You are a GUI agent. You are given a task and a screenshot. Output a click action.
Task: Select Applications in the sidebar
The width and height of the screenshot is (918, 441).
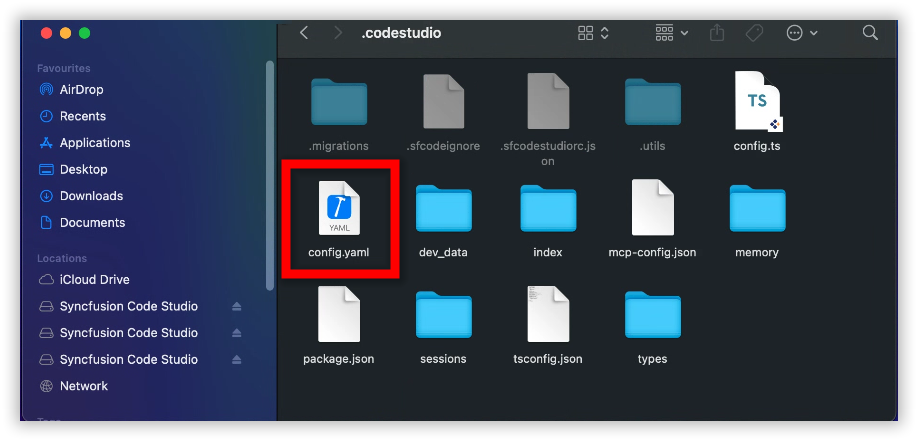coord(95,143)
